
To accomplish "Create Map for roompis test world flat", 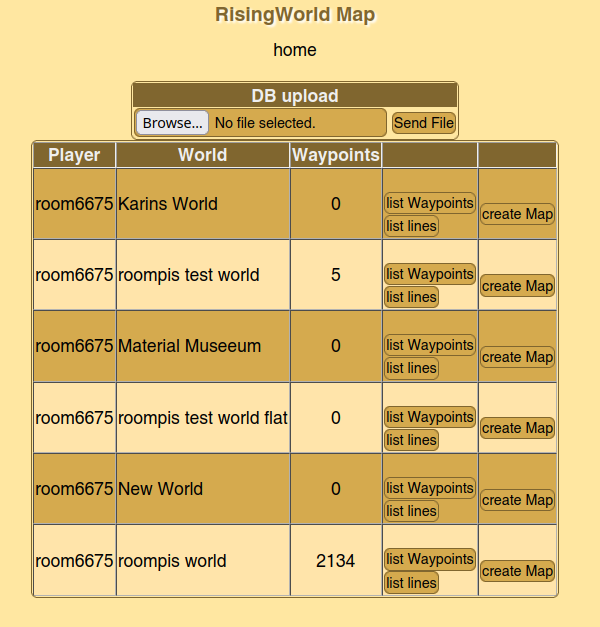I will [517, 428].
